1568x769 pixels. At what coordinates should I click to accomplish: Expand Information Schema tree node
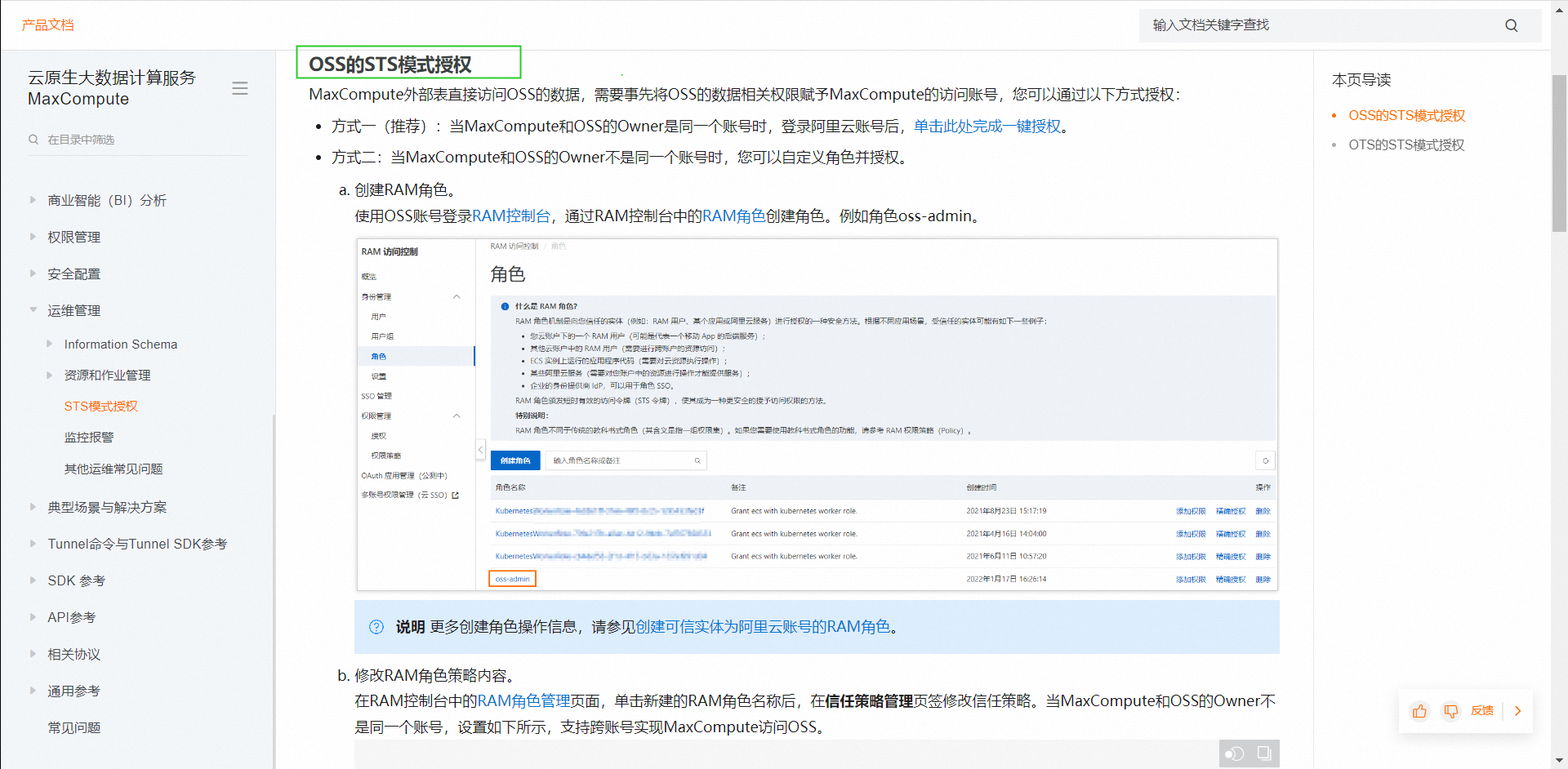point(50,344)
